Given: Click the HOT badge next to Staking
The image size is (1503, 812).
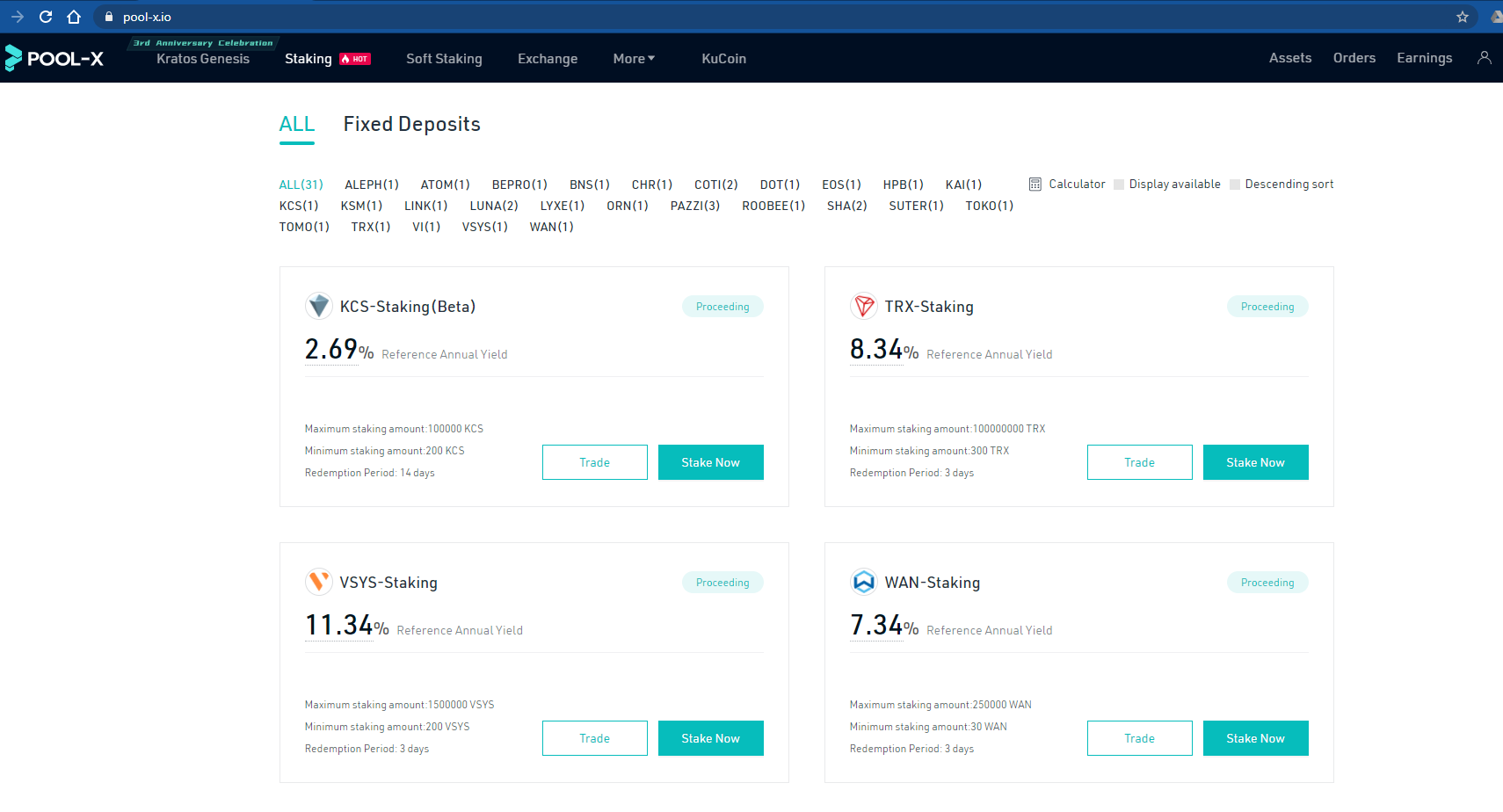Looking at the screenshot, I should [x=355, y=59].
